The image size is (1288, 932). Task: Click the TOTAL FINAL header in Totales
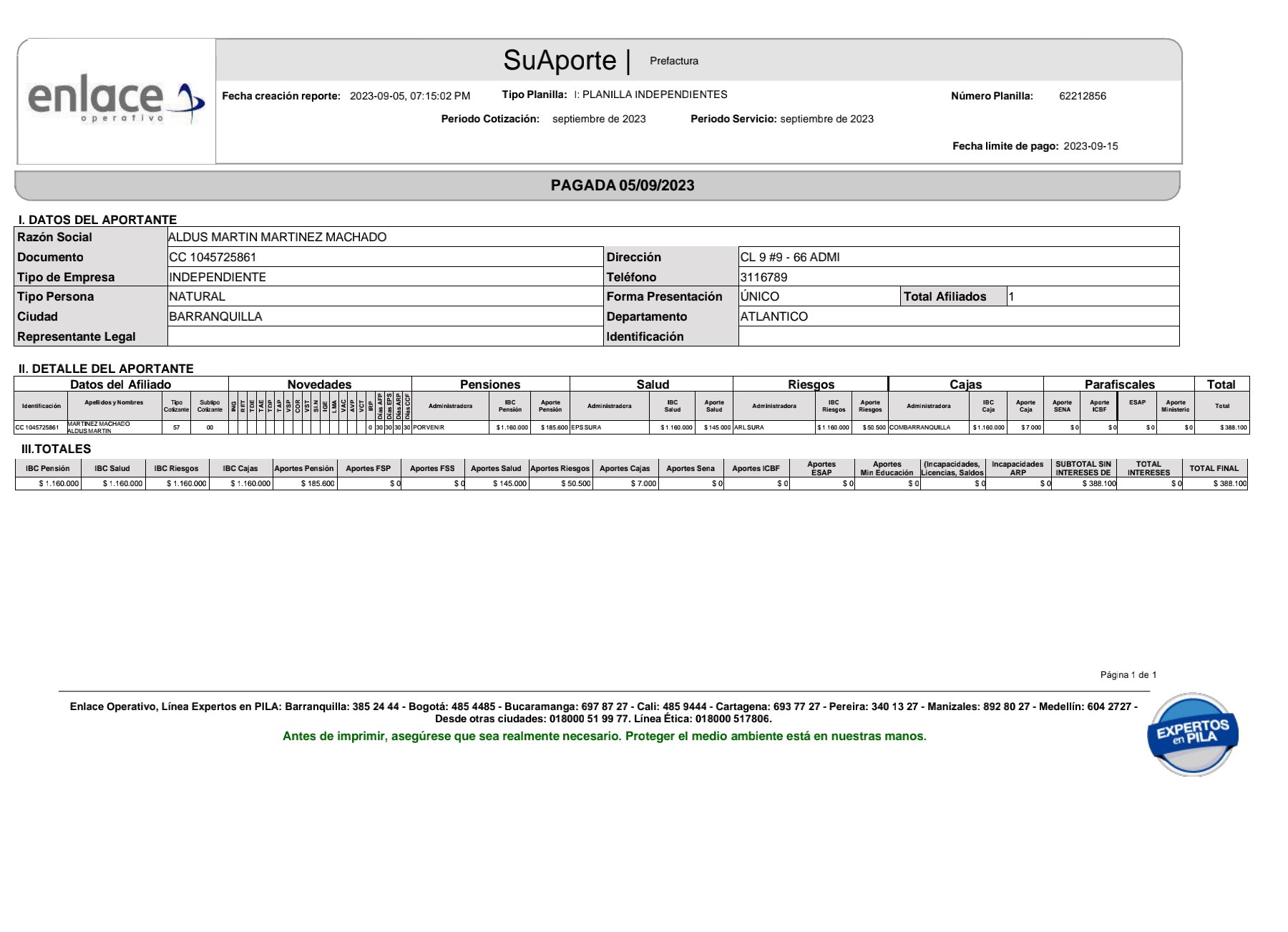(1214, 468)
